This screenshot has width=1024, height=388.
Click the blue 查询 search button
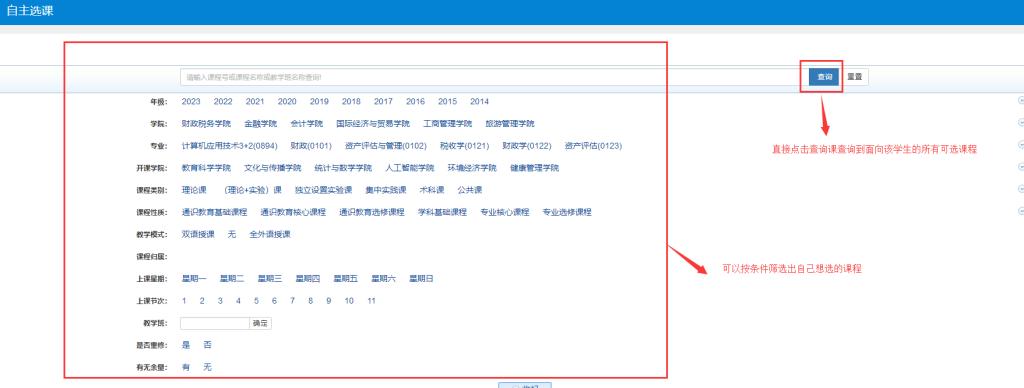click(824, 77)
